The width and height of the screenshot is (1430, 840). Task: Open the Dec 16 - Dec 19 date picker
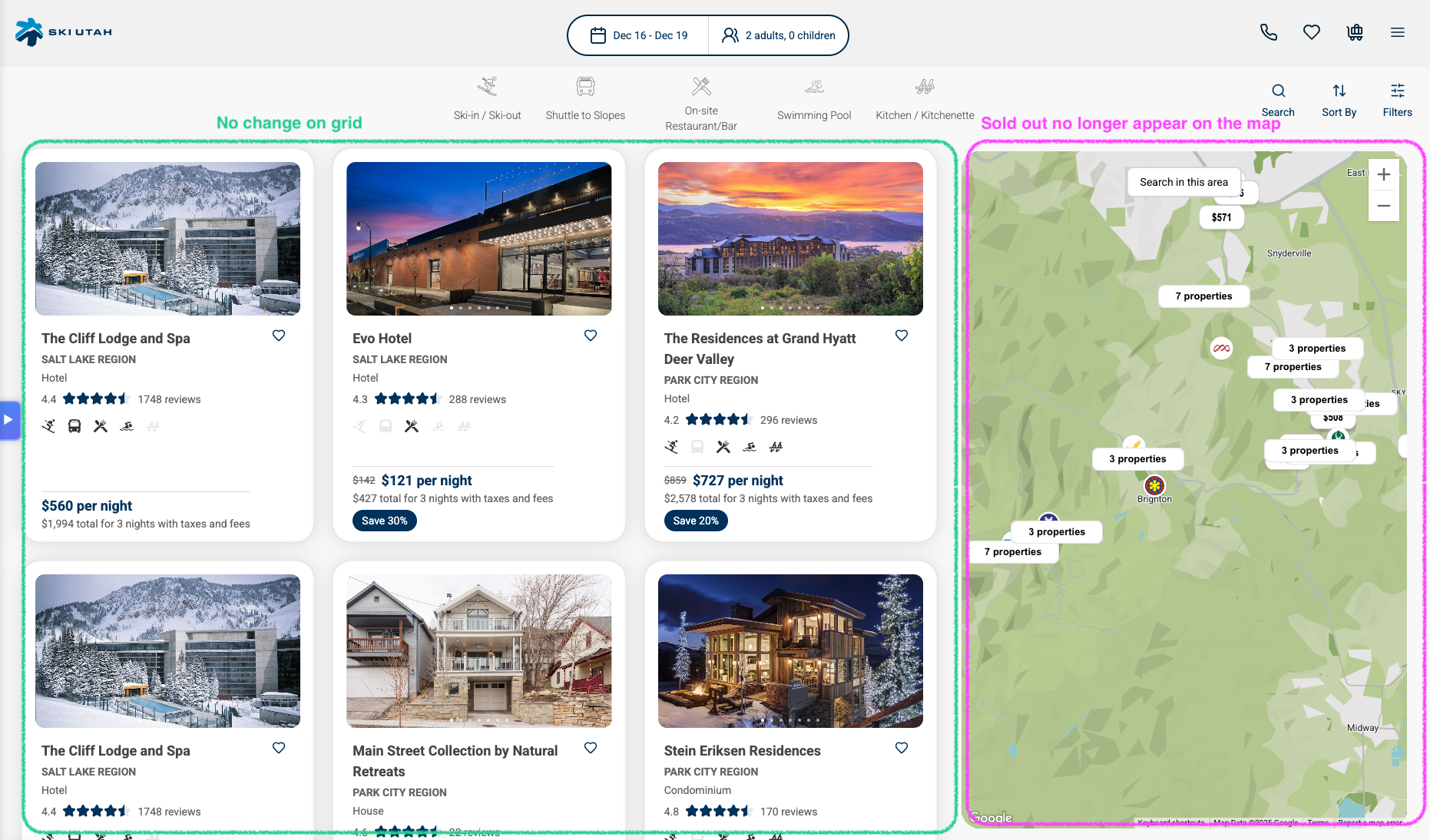coord(639,35)
